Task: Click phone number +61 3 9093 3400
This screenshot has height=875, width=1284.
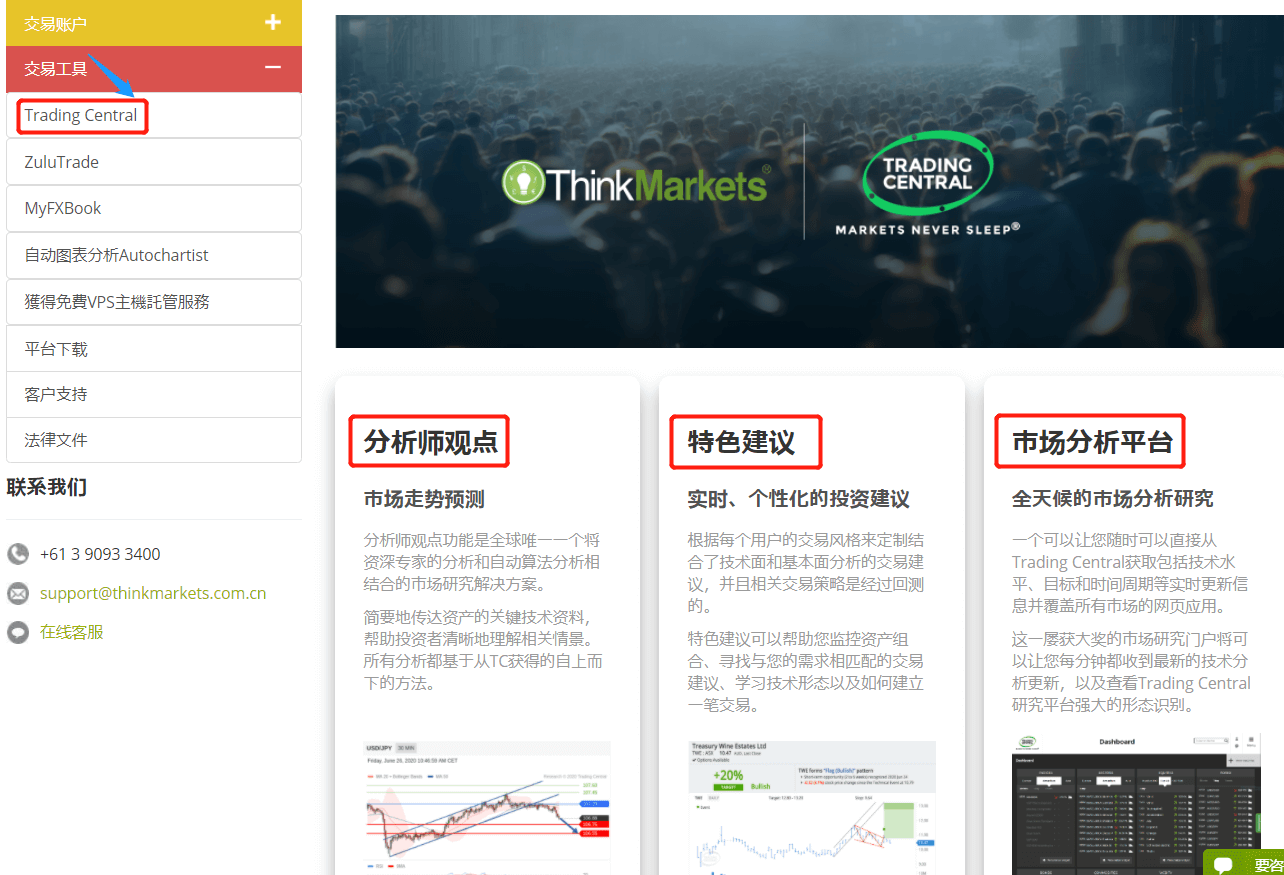Action: (100, 554)
